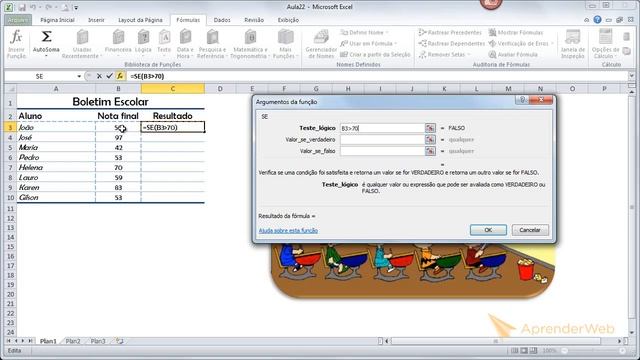Open the Arquivo tab
The width and height of the screenshot is (640, 360).
(18, 20)
